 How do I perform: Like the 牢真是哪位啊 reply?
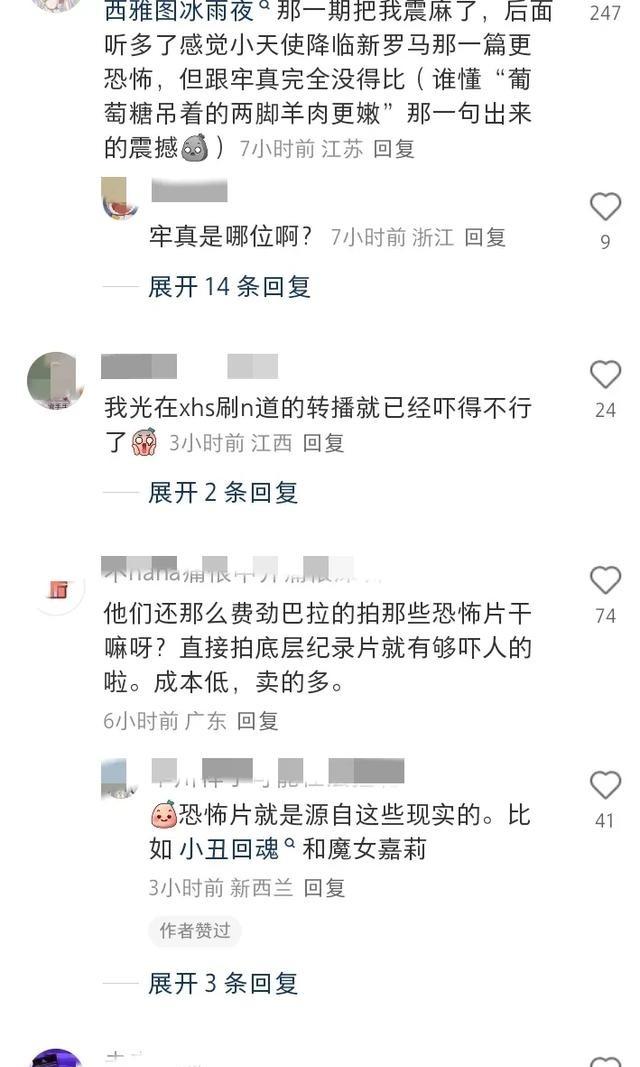pyautogui.click(x=605, y=206)
